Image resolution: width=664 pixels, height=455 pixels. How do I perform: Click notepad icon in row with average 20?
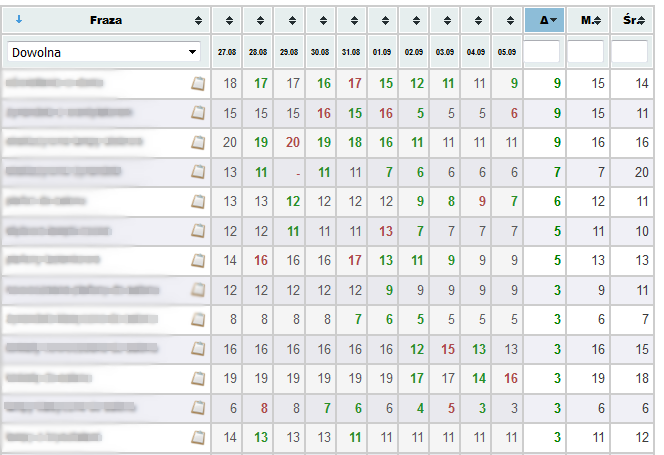click(x=198, y=172)
